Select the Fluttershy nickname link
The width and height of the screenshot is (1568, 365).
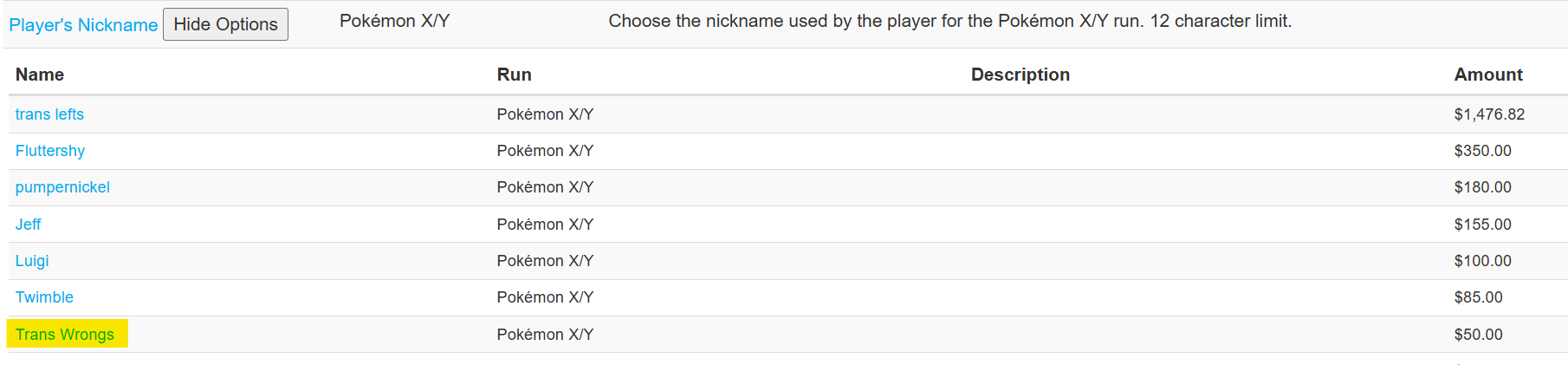(50, 151)
